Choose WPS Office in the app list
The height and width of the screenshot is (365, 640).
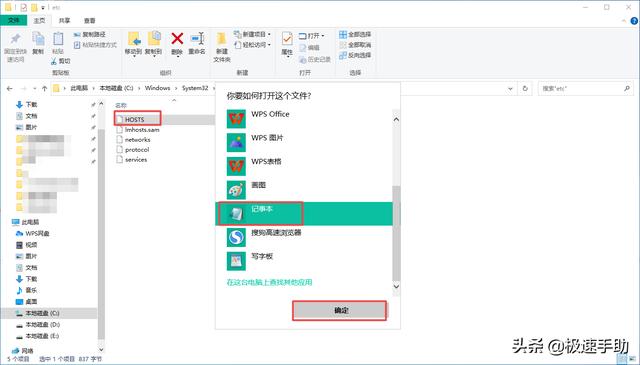click(304, 118)
